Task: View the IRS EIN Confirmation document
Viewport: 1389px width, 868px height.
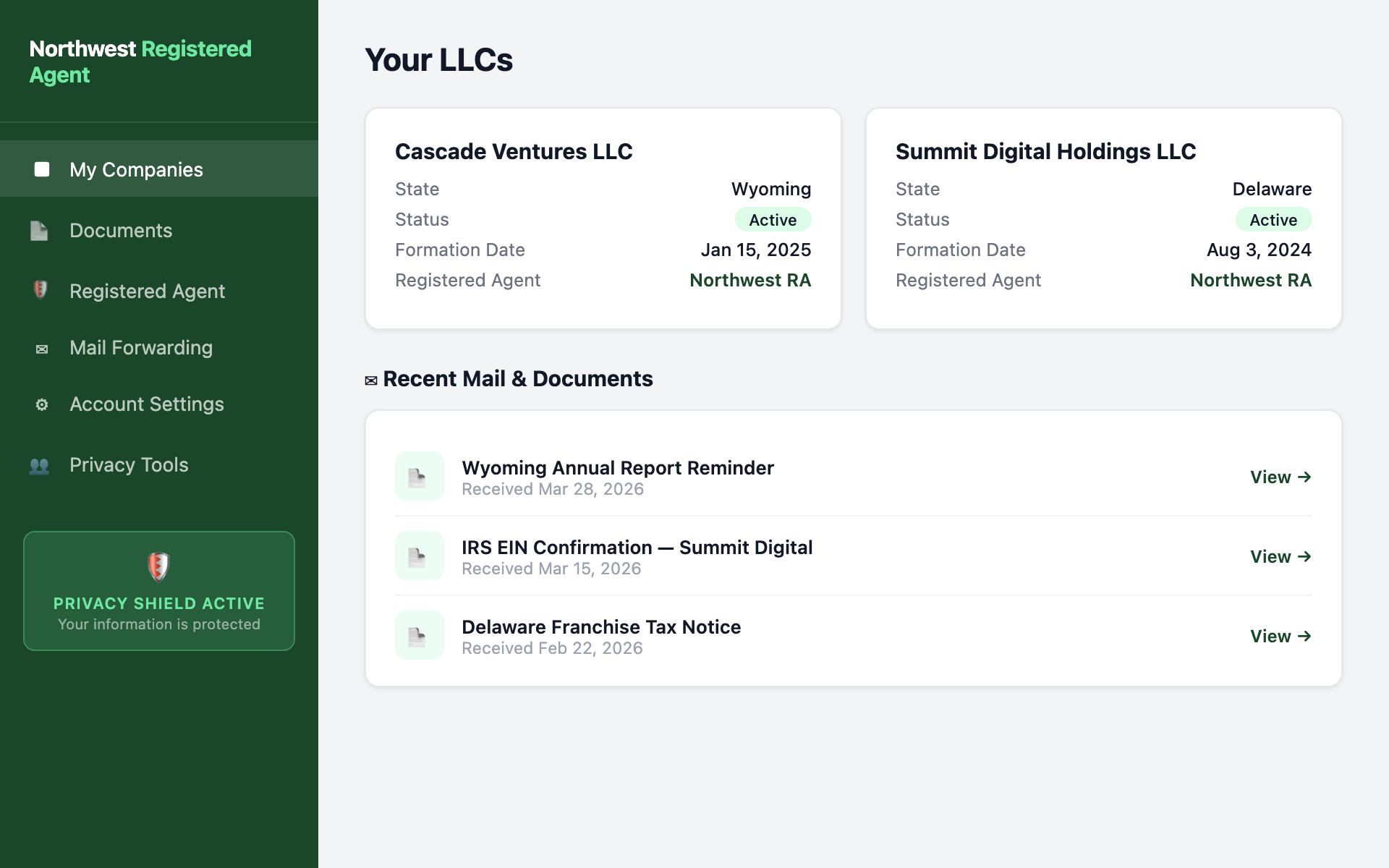Action: (1280, 556)
